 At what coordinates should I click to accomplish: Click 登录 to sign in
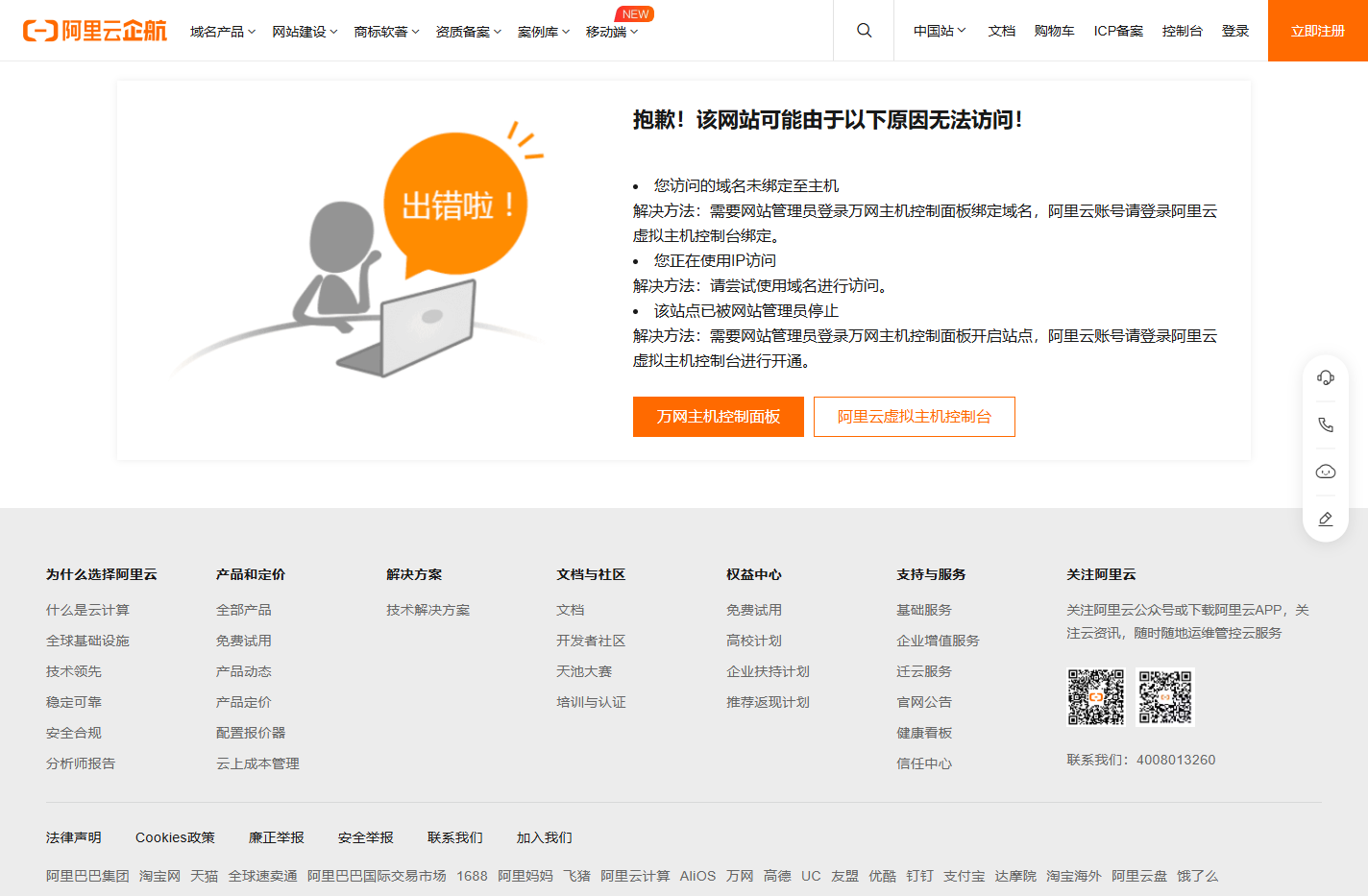click(1235, 31)
